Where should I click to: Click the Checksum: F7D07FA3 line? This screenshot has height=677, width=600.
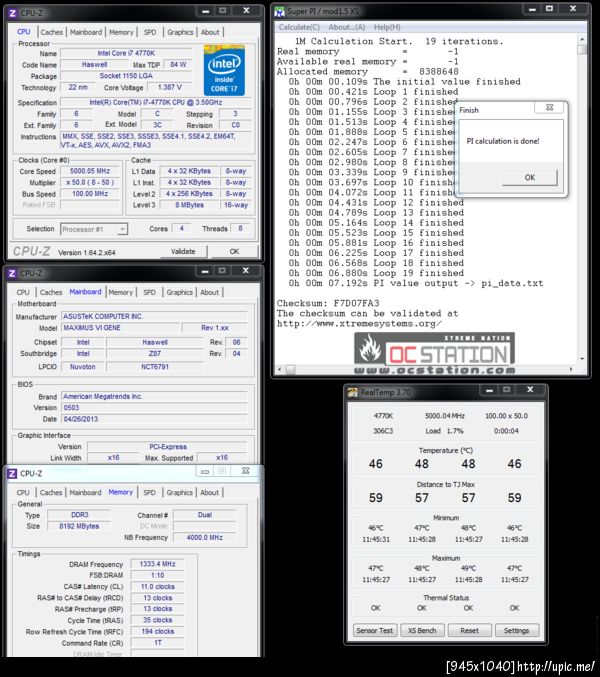click(x=328, y=303)
